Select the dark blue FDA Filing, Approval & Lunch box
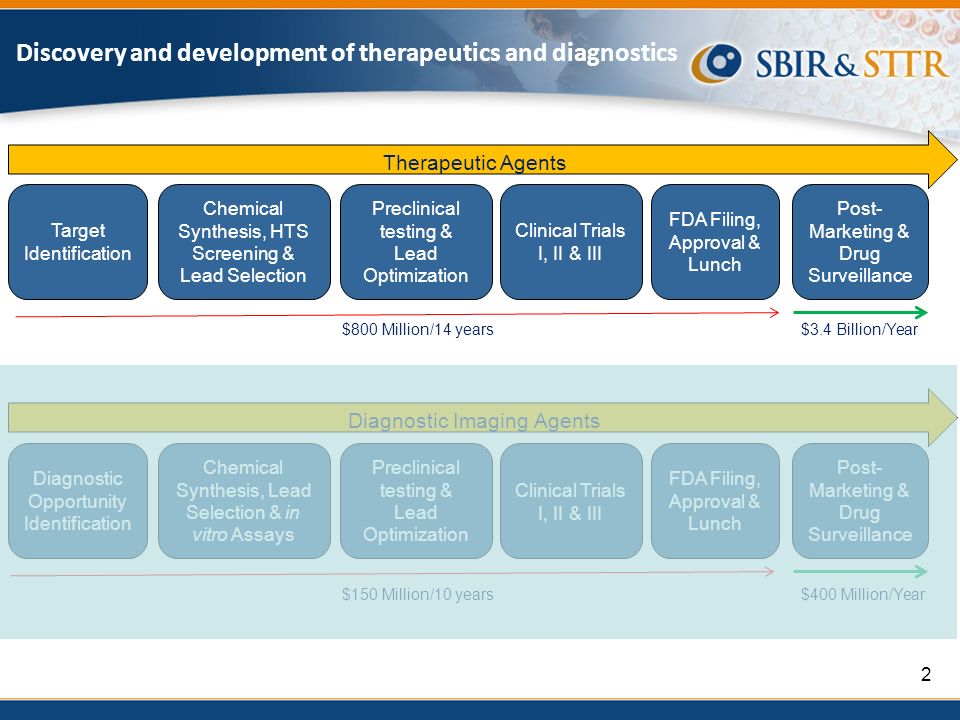 coord(714,242)
